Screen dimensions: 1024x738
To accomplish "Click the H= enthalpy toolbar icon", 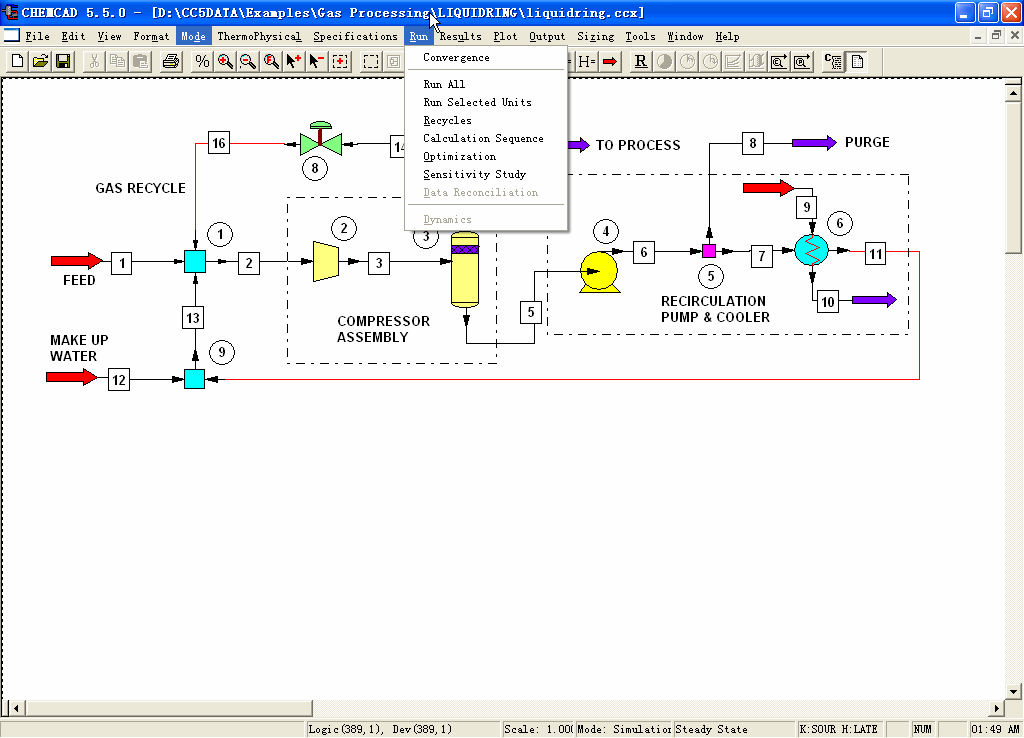I will (x=586, y=61).
